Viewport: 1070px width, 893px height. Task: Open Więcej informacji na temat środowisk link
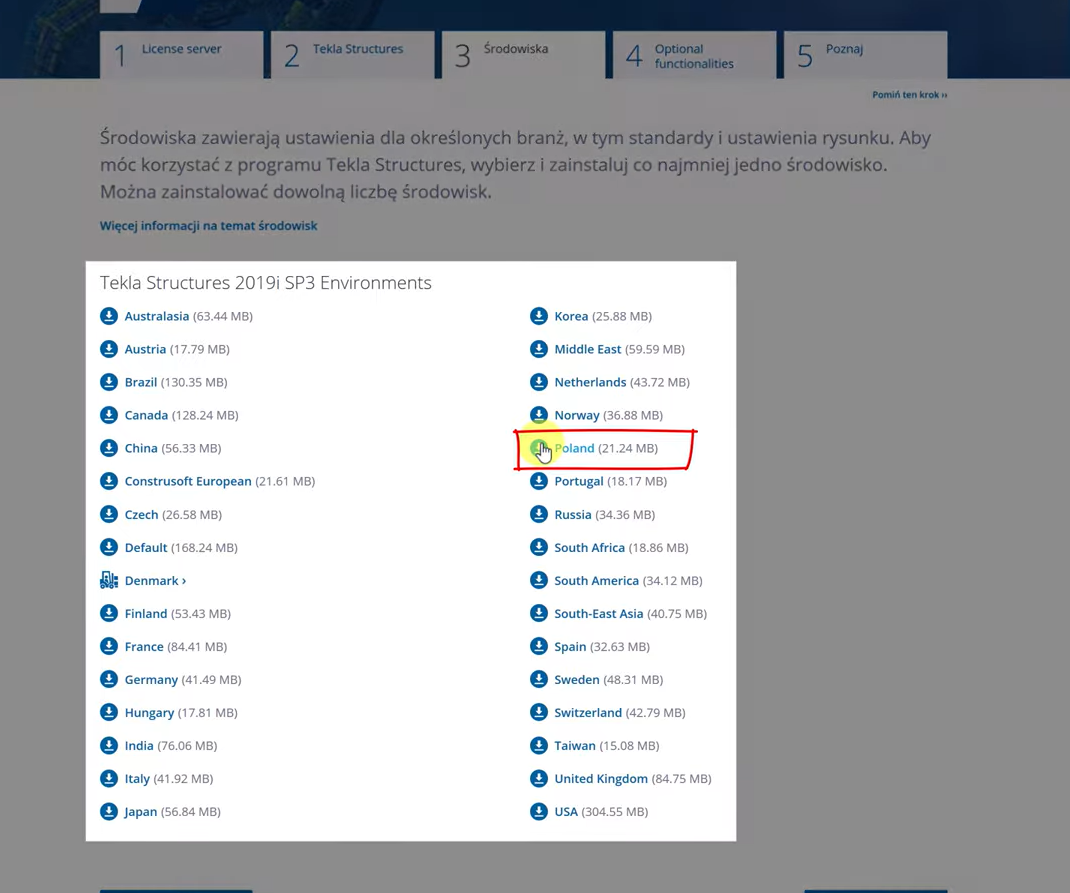coord(208,226)
